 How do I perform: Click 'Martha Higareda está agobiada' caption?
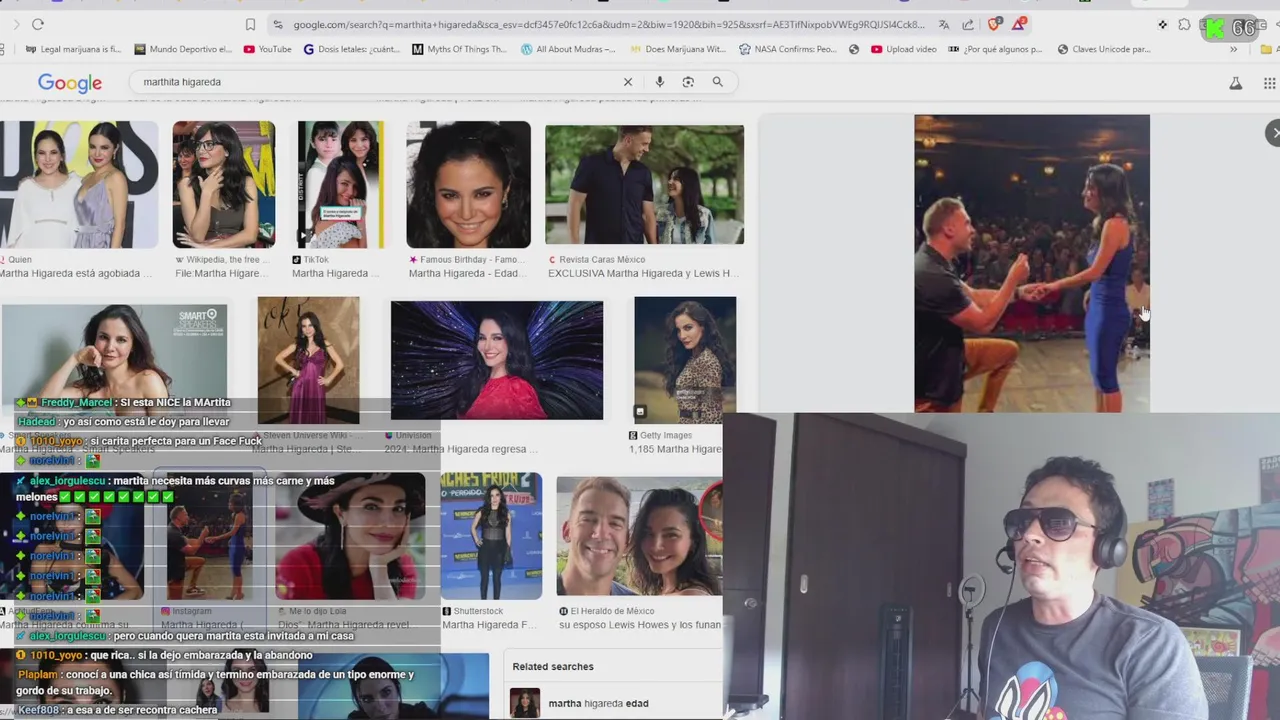click(x=76, y=273)
